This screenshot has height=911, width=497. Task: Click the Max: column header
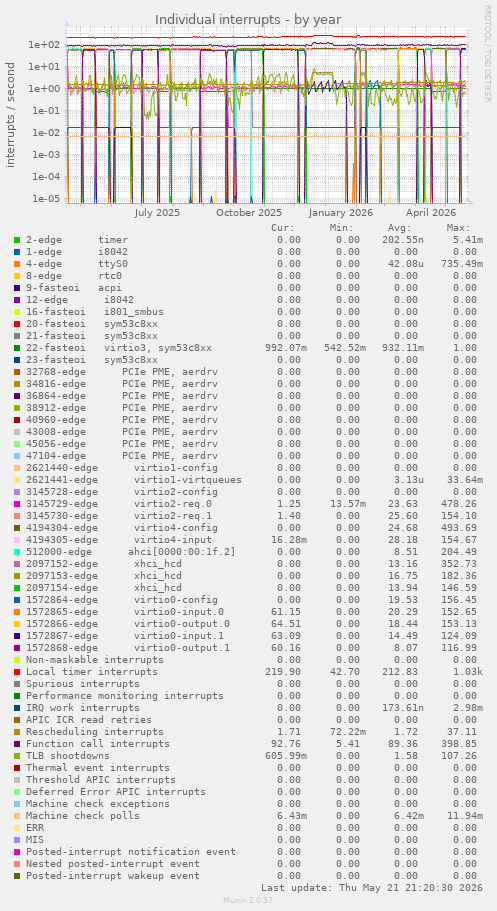tap(459, 228)
